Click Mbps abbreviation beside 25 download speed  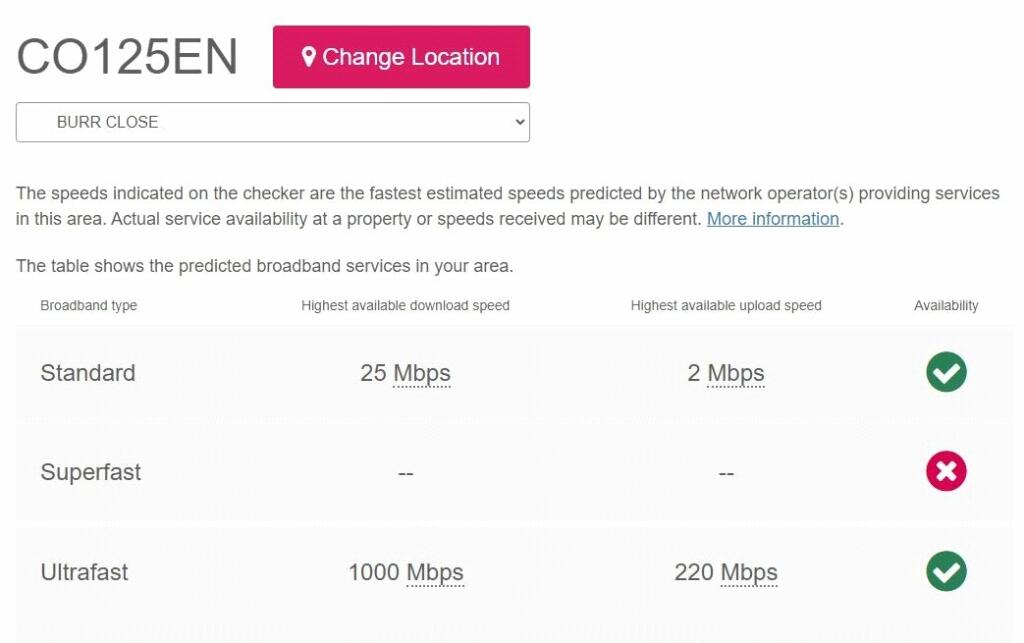pos(422,373)
